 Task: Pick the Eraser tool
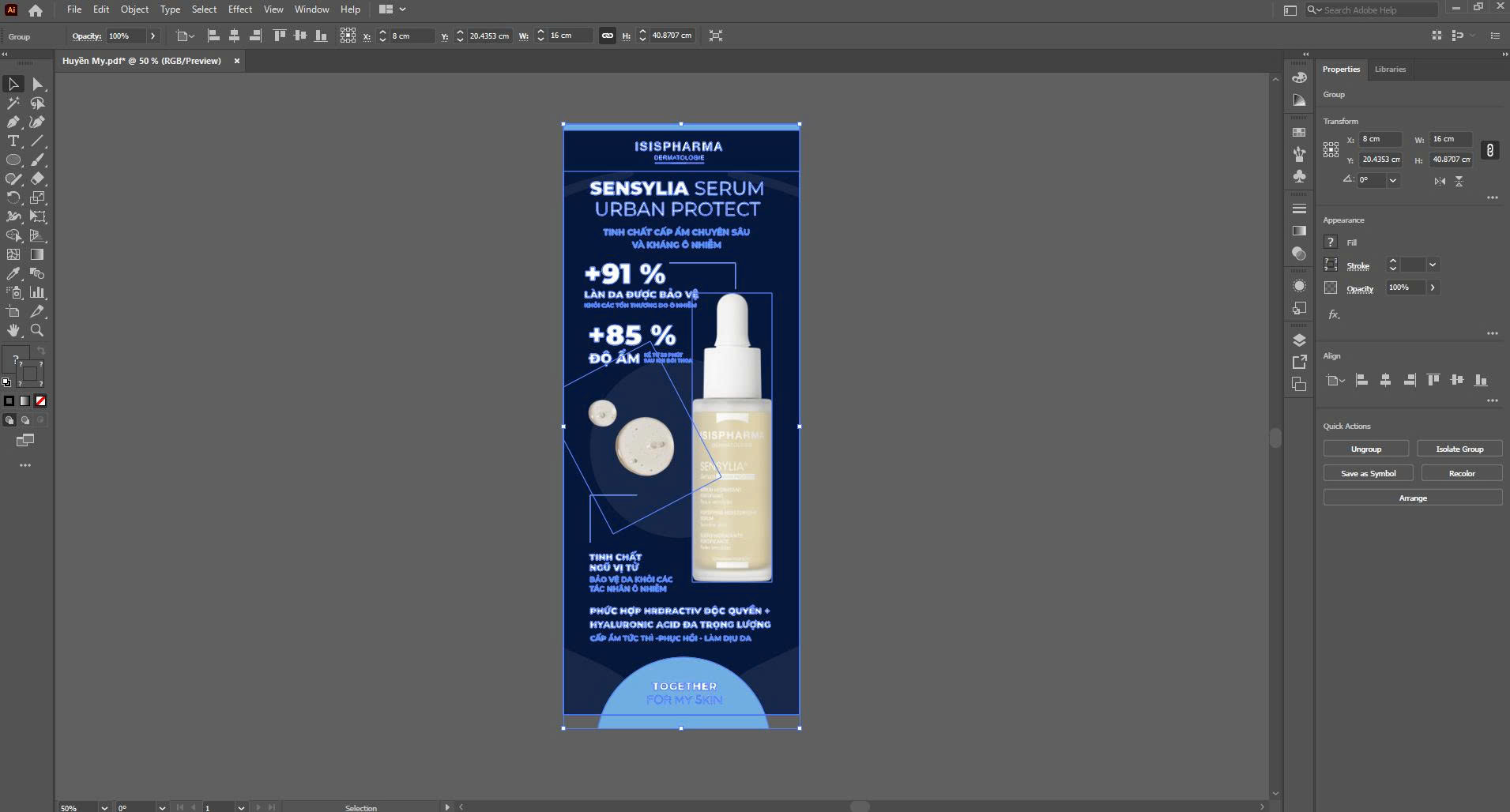(37, 179)
